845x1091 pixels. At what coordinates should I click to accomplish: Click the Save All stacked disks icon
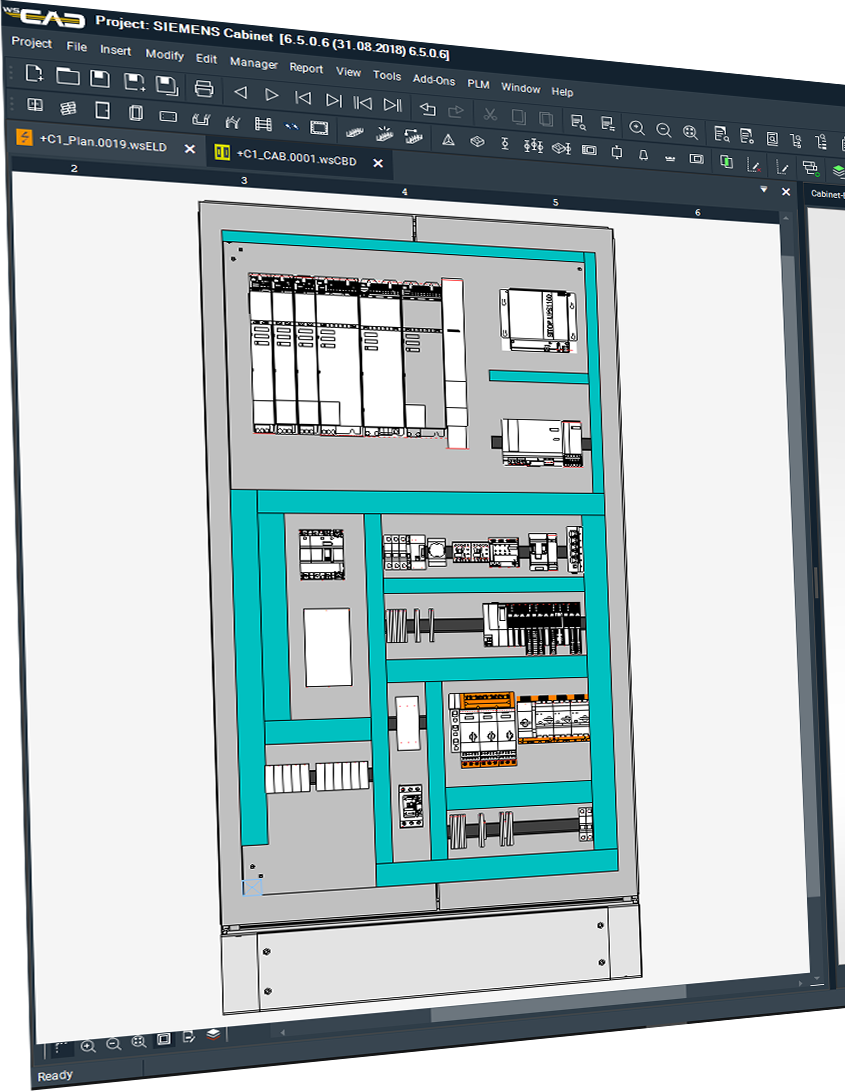click(x=167, y=85)
